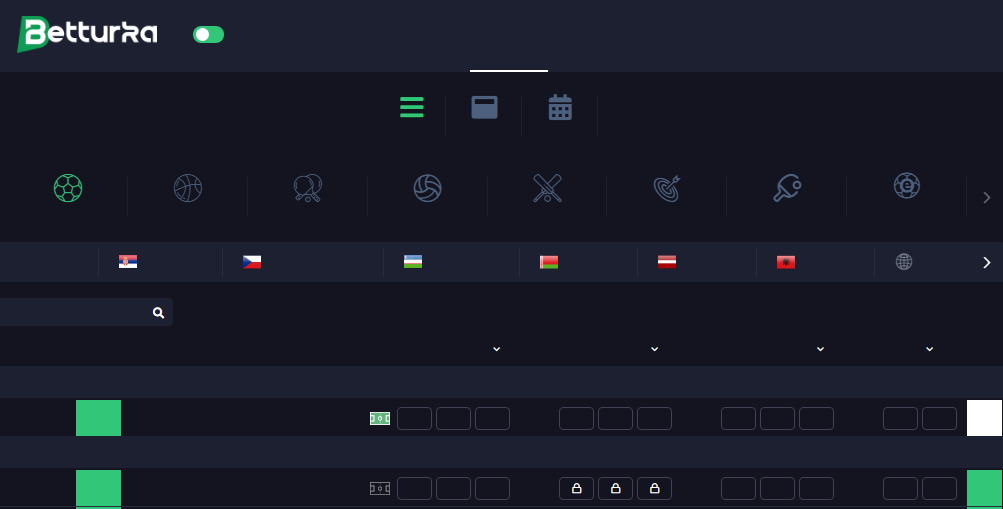Image resolution: width=1003 pixels, height=509 pixels.
Task: Open the second market column dropdown chevron
Action: click(x=654, y=349)
